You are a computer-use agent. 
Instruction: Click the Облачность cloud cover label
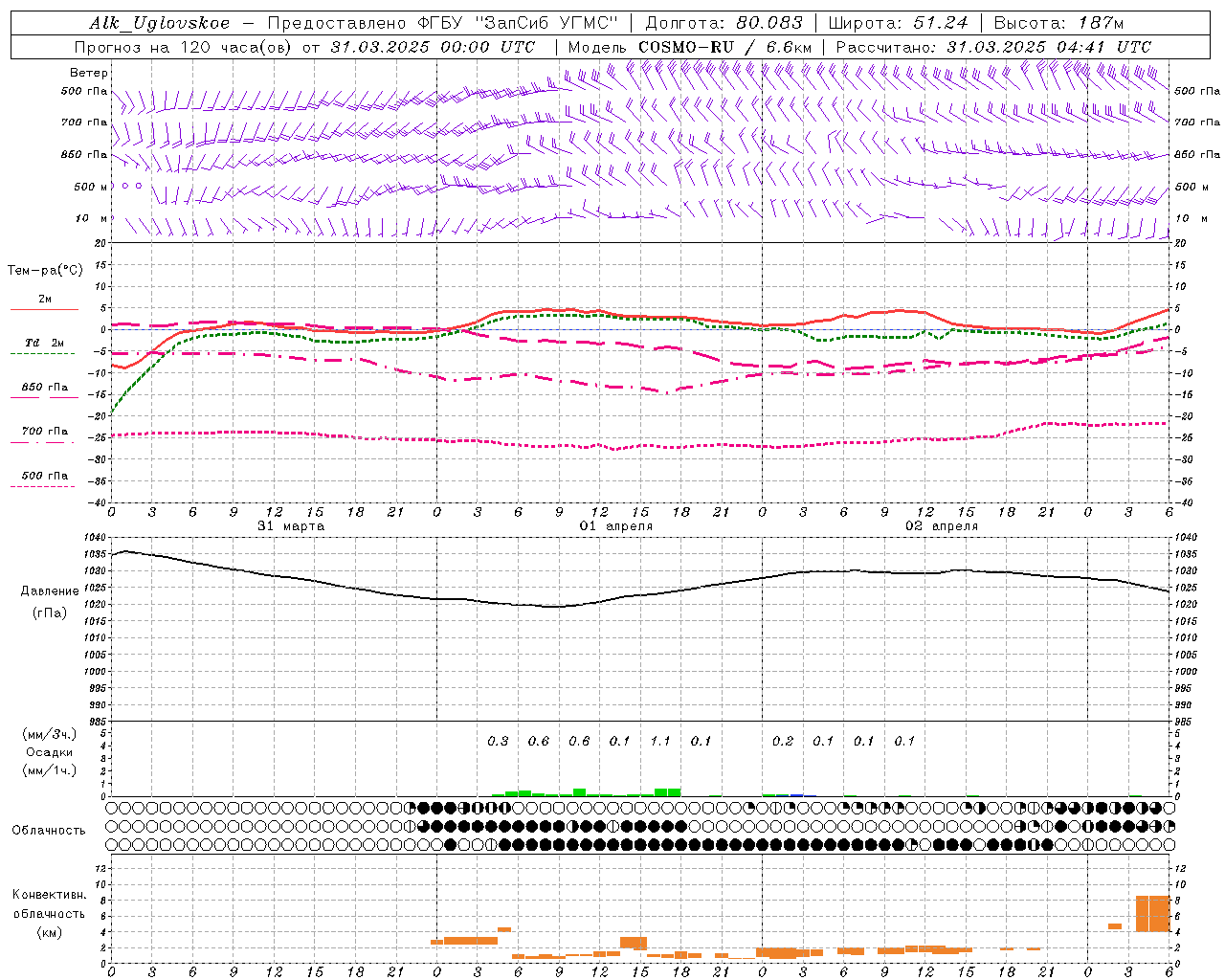49,830
